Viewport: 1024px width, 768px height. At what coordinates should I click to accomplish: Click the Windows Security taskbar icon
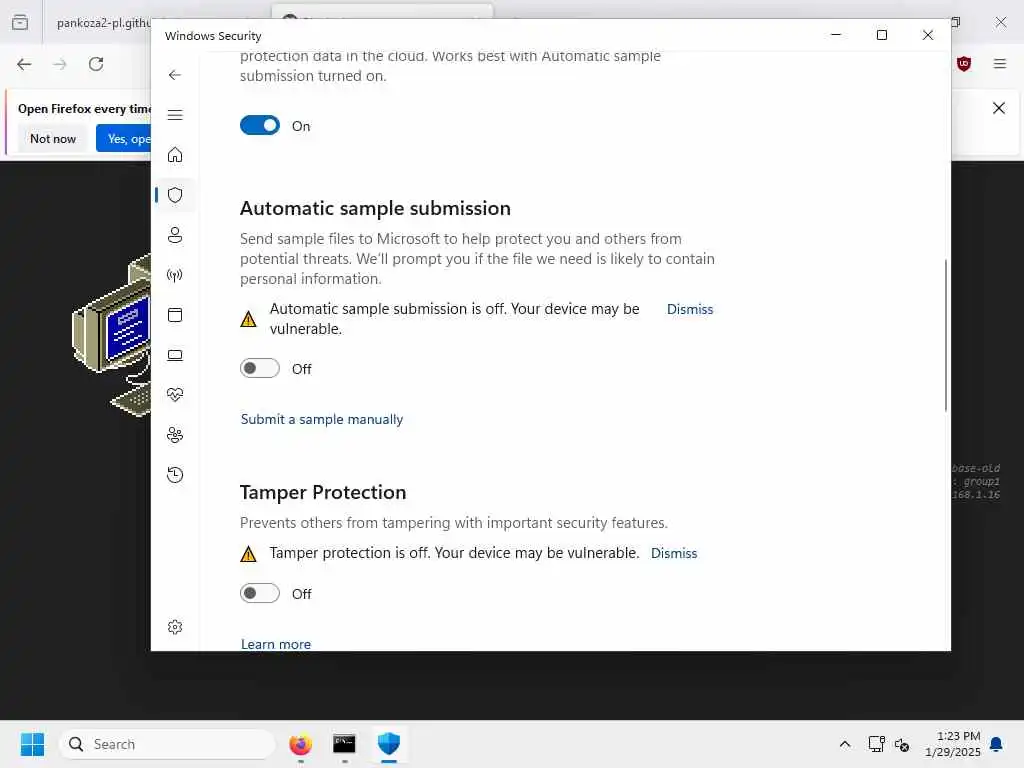pyautogui.click(x=389, y=744)
